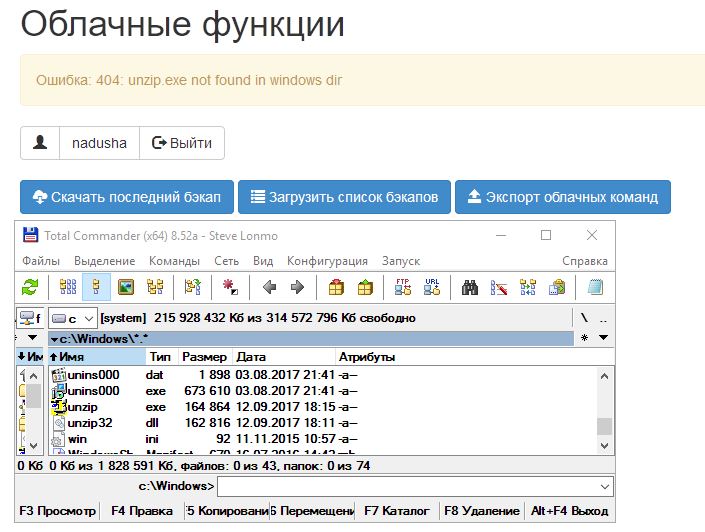Go back with the left arrow icon
Screen dimensions: 705x532
click(x=269, y=287)
